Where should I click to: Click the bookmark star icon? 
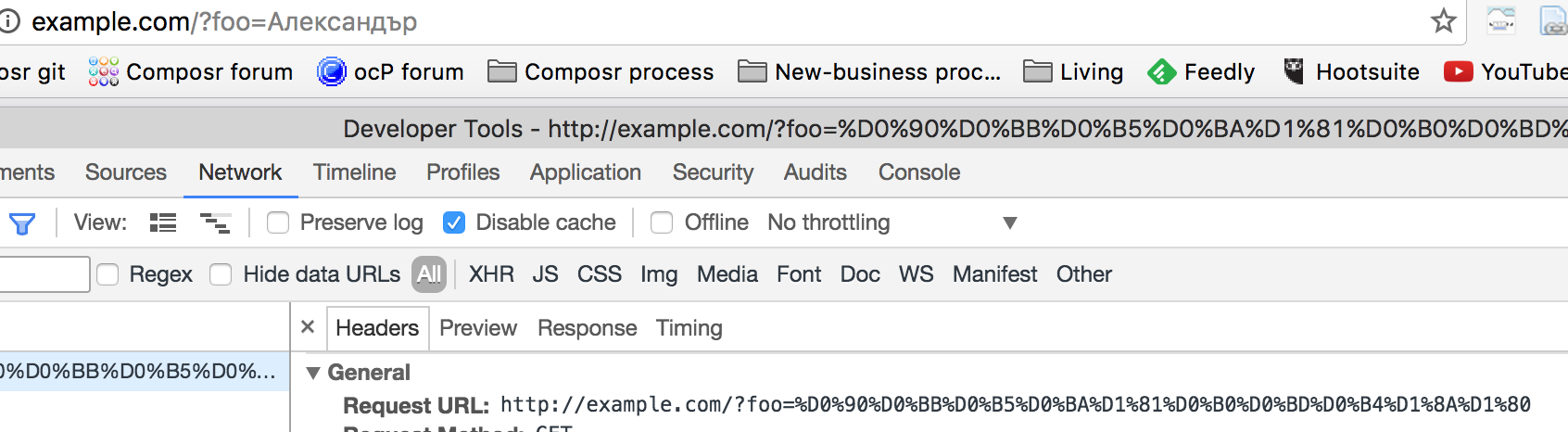point(1443,20)
